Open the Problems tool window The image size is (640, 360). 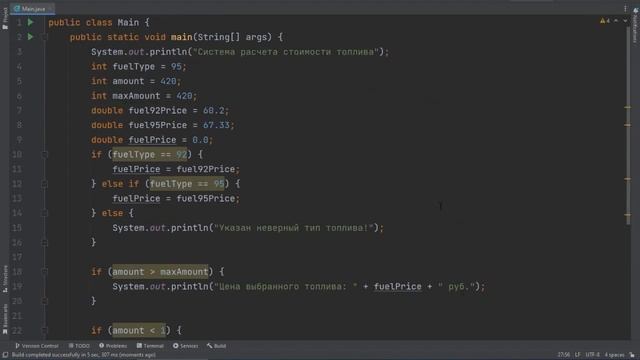pyautogui.click(x=113, y=346)
